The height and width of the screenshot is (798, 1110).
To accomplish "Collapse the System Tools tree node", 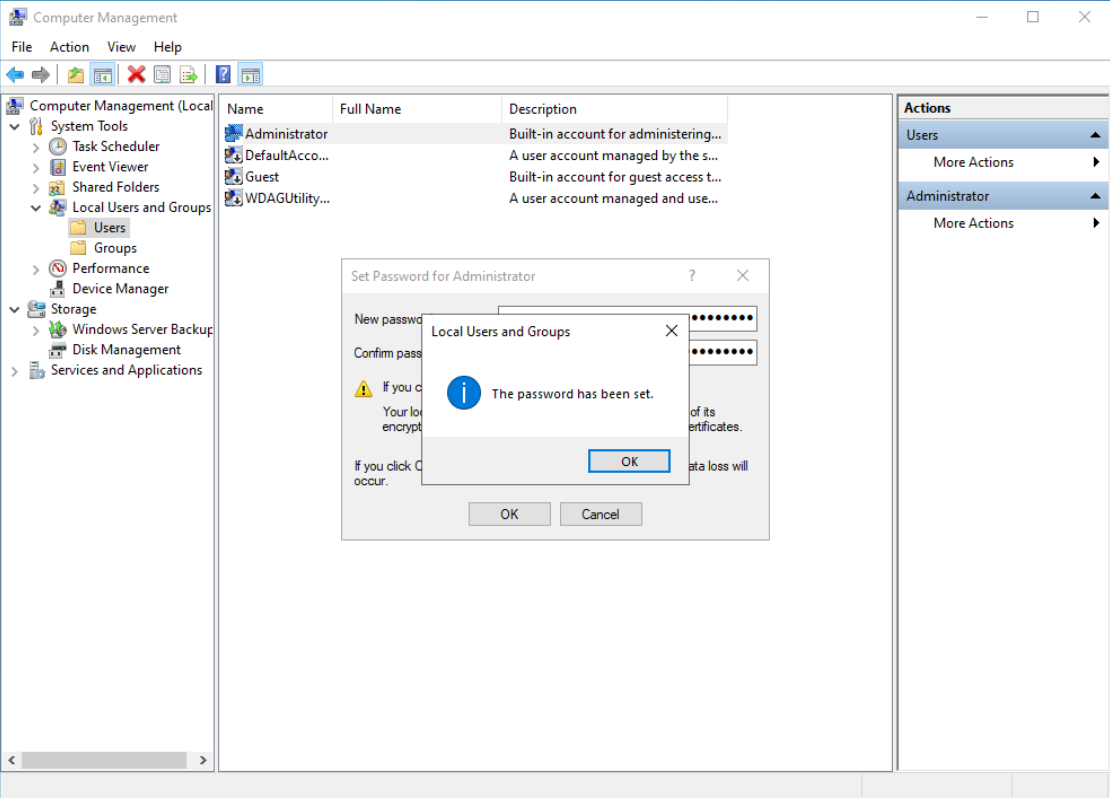I will click(15, 127).
